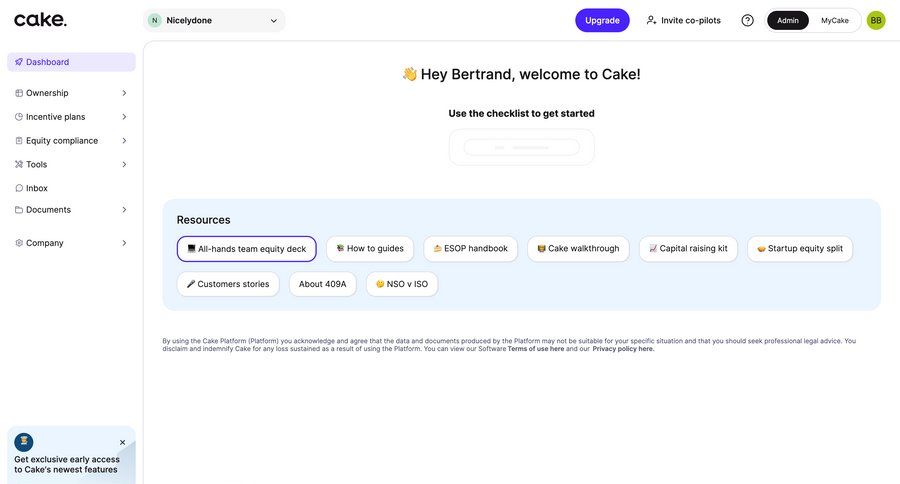900x484 pixels.
Task: Click the Upgrade button
Action: (x=602, y=20)
